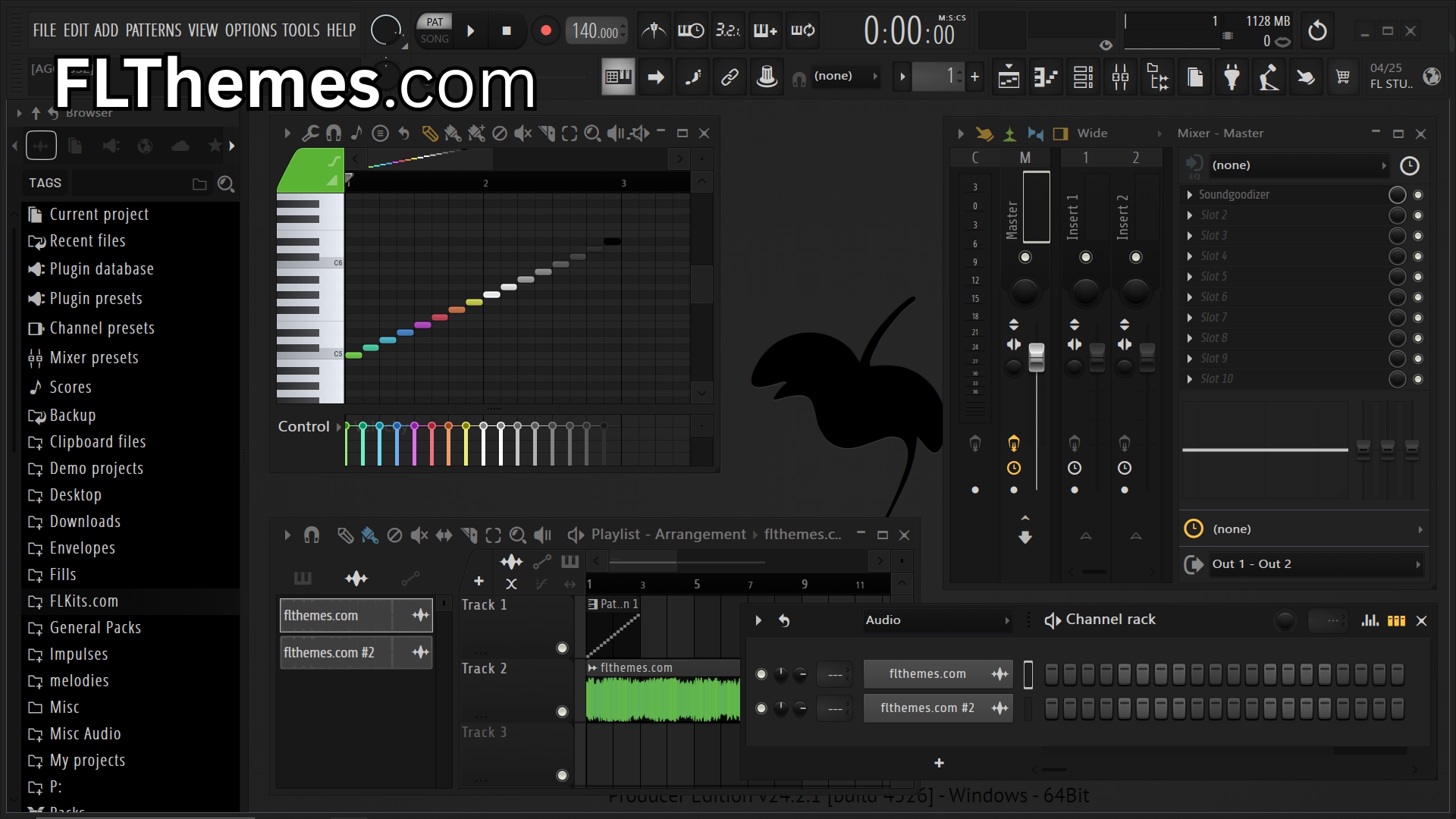The height and width of the screenshot is (819, 1456).
Task: Open the mixer input (none) selector at top
Action: pyautogui.click(x=1298, y=165)
